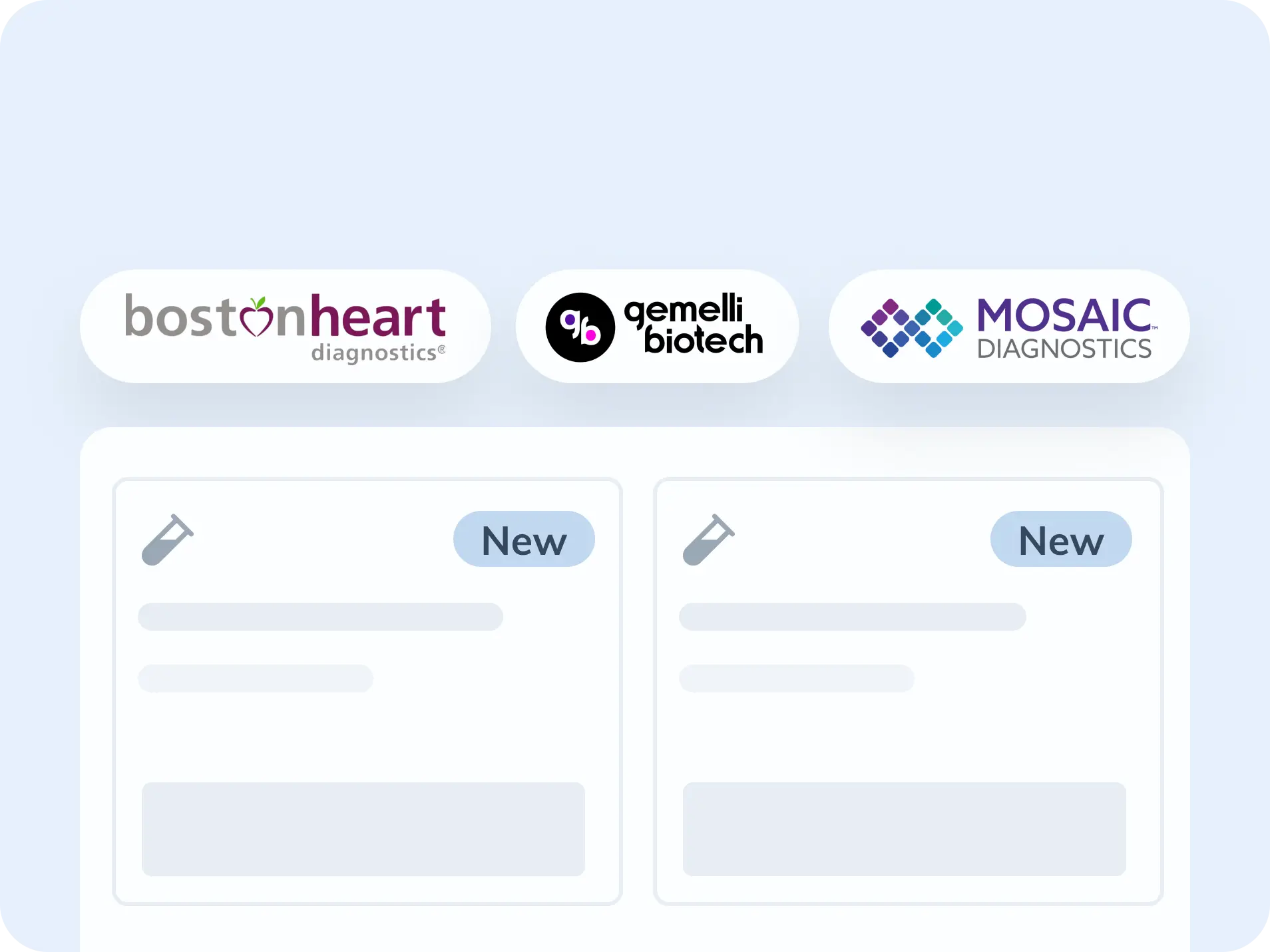Click the word 'biotech' in Gemelli logo

(x=703, y=341)
